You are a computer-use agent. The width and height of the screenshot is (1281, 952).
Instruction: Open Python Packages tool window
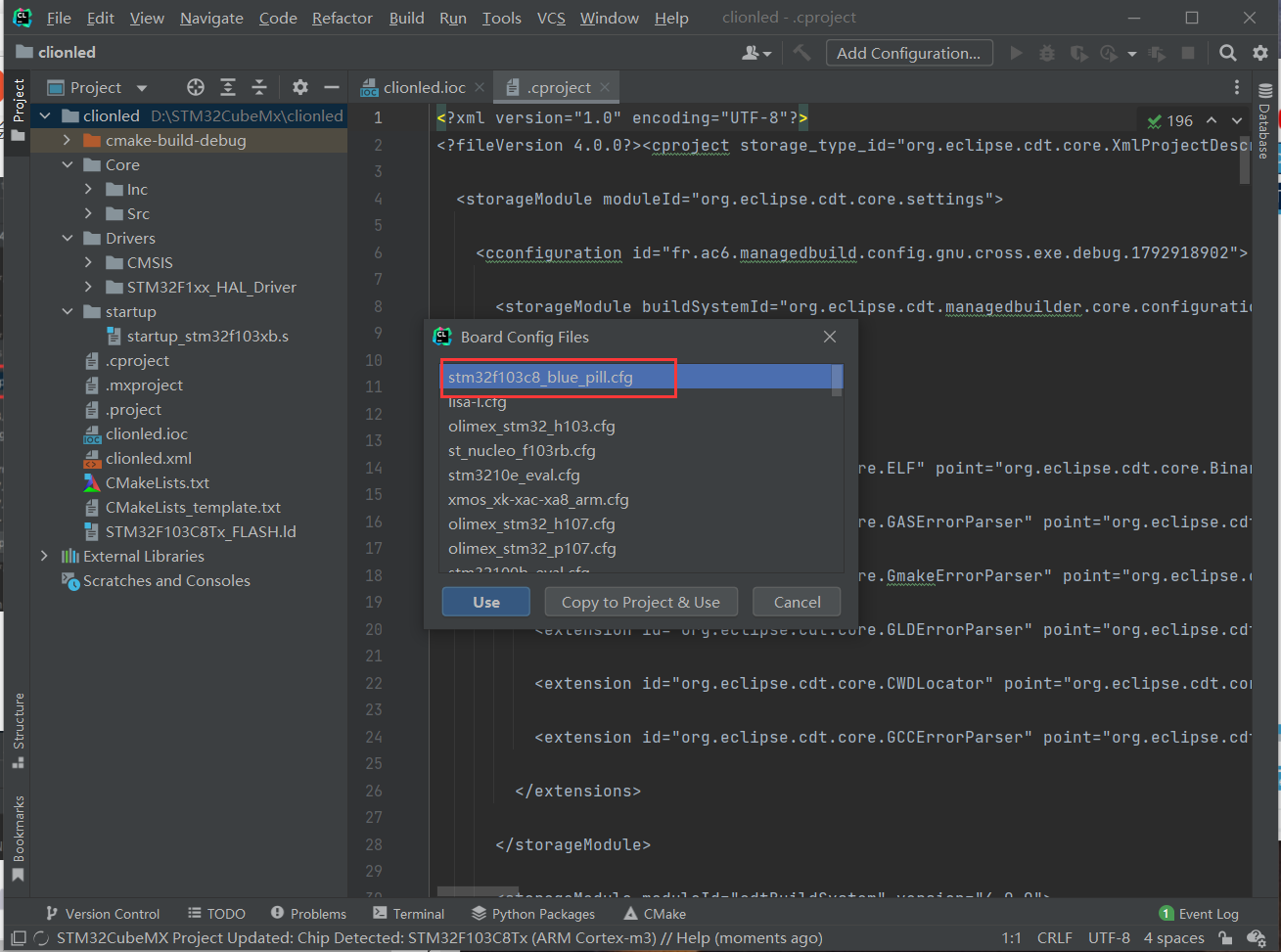point(533,914)
